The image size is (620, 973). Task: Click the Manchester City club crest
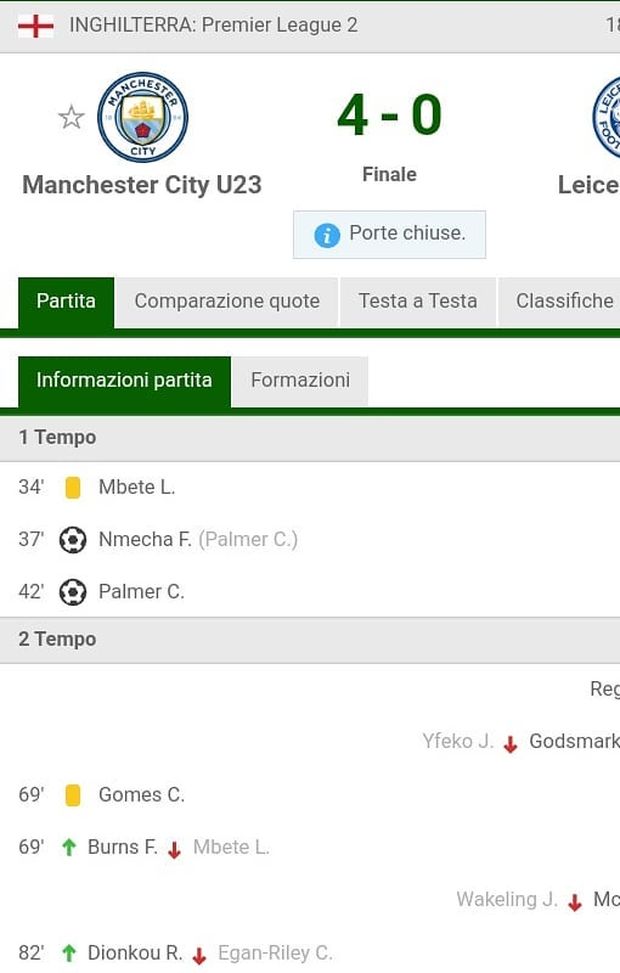point(143,117)
